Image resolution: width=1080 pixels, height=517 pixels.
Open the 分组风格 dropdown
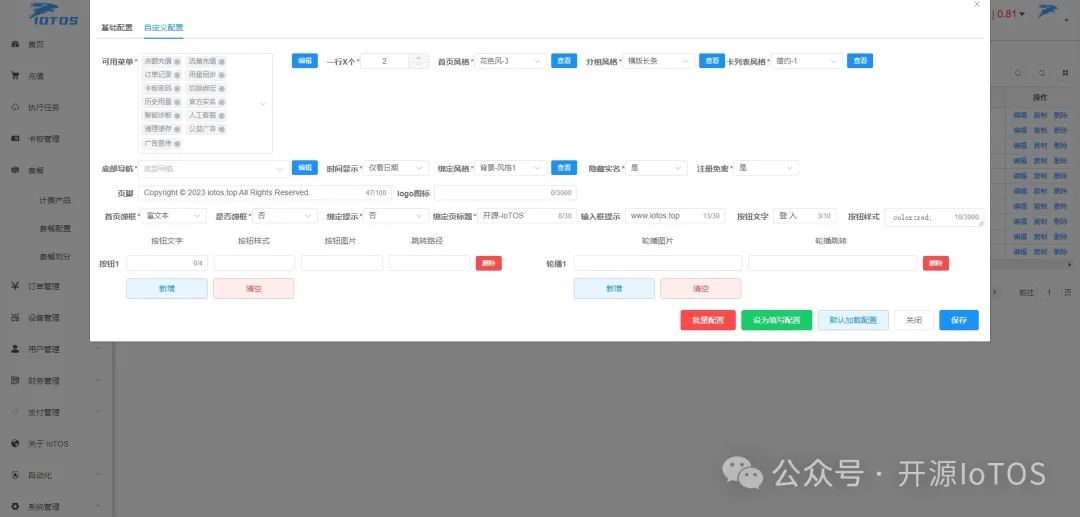pyautogui.click(x=659, y=61)
